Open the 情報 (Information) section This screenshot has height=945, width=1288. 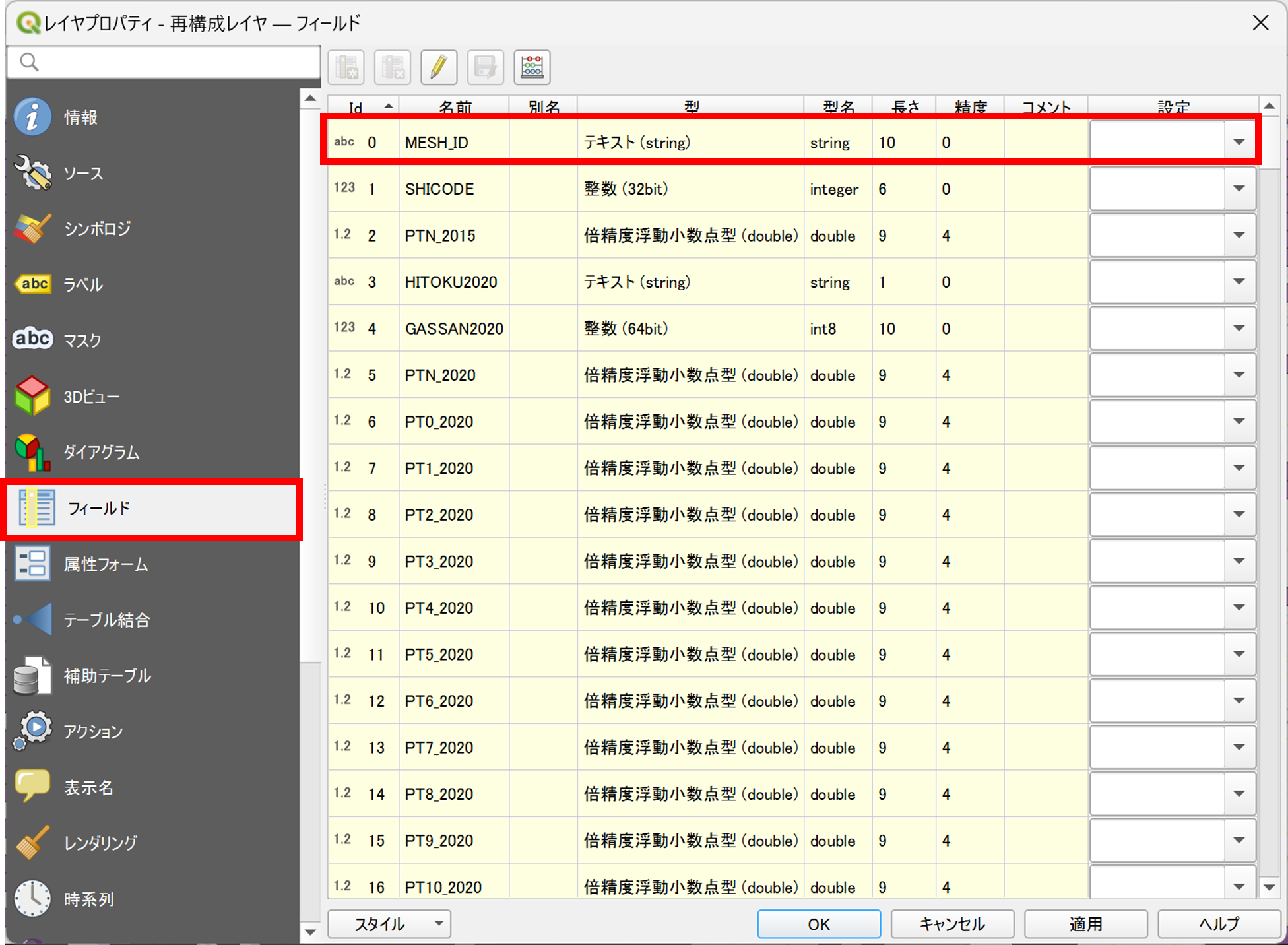(80, 117)
